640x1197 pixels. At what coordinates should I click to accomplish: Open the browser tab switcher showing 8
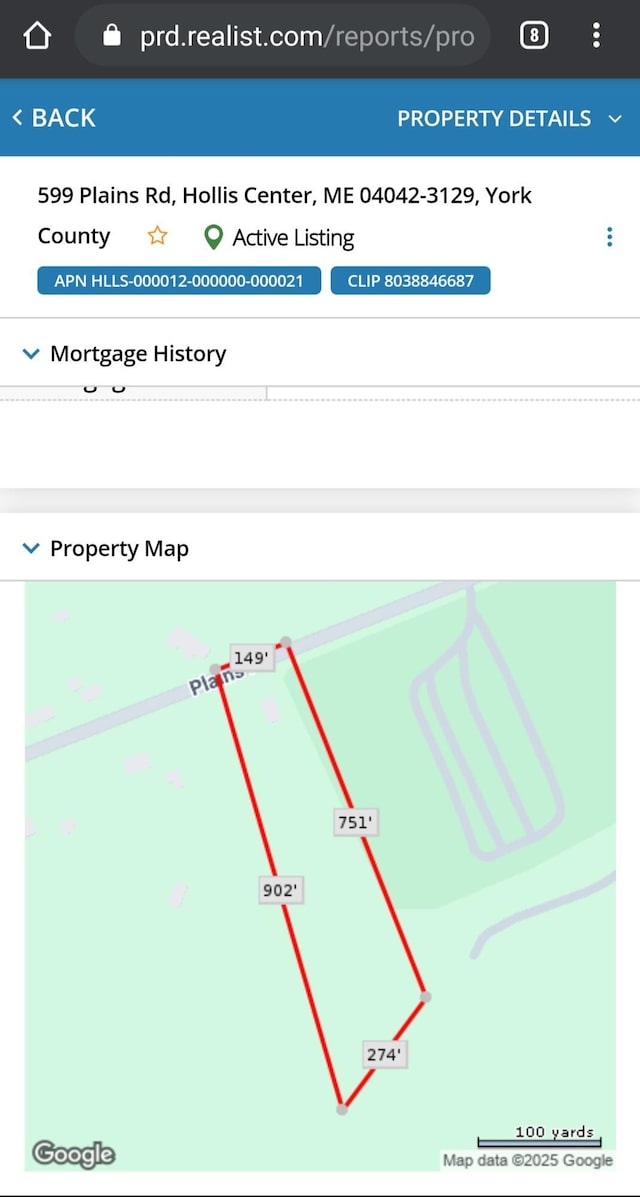point(534,36)
